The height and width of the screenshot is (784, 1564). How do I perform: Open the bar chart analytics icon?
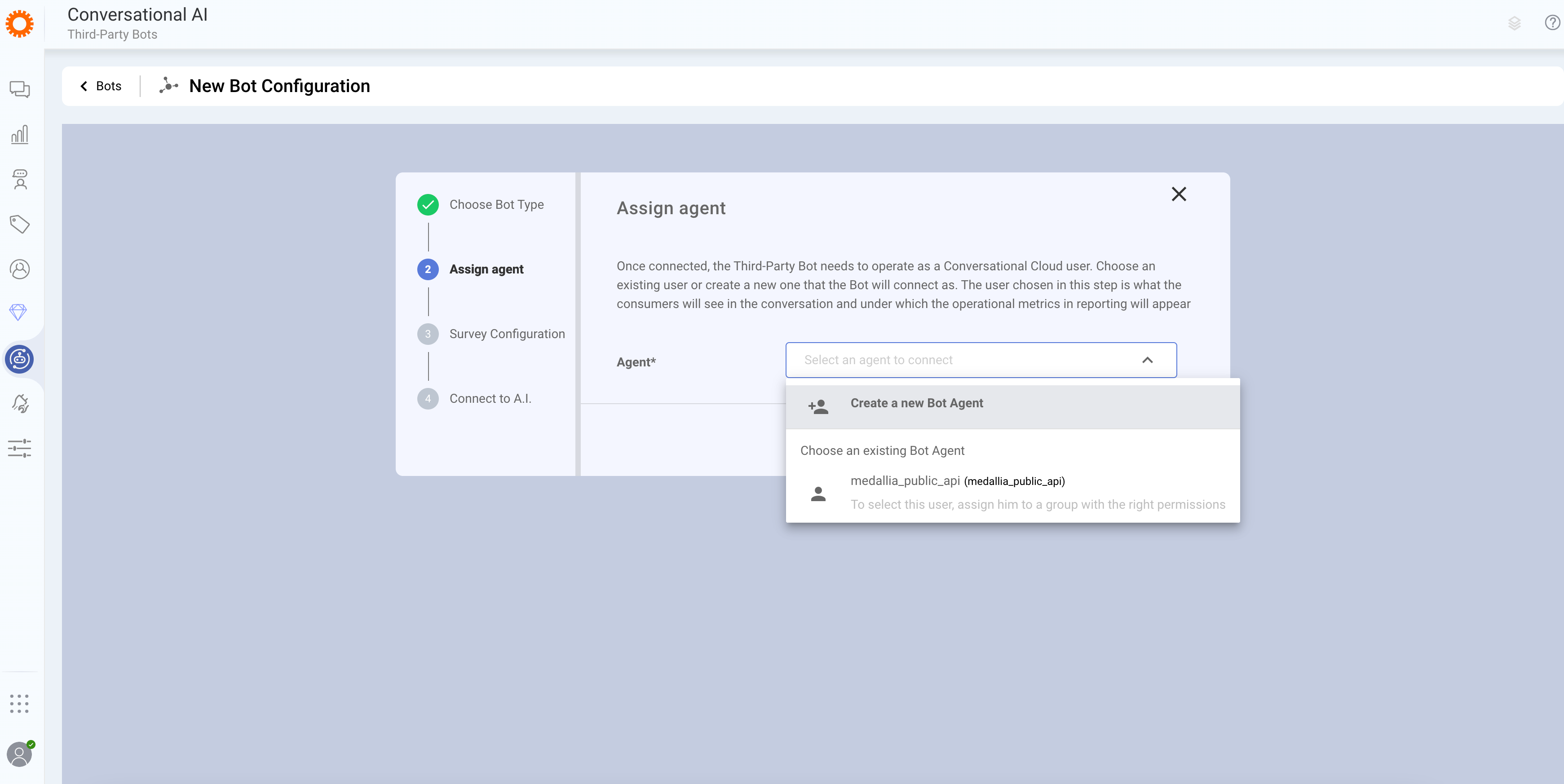[x=19, y=134]
